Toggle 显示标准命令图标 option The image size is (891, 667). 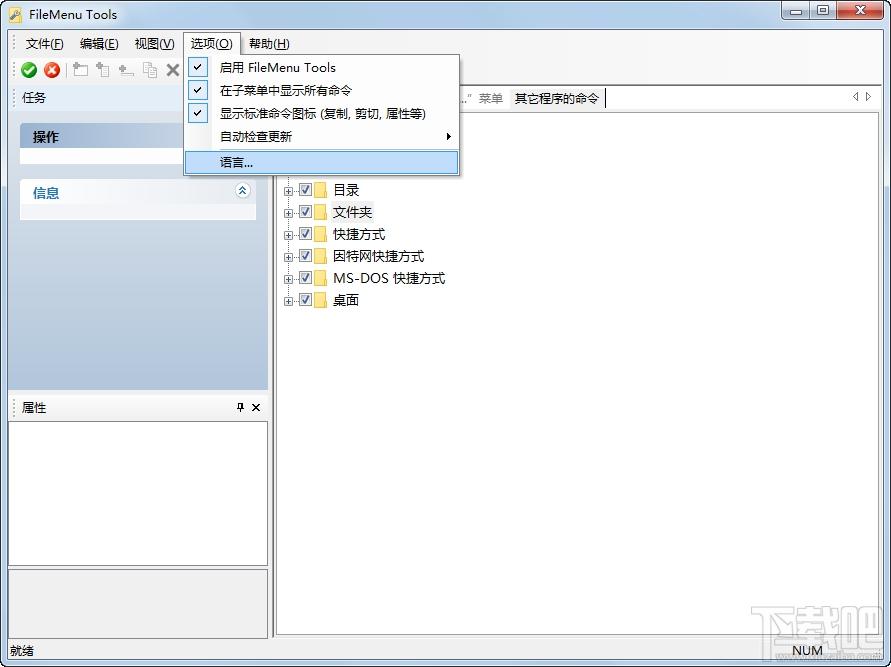(x=321, y=114)
